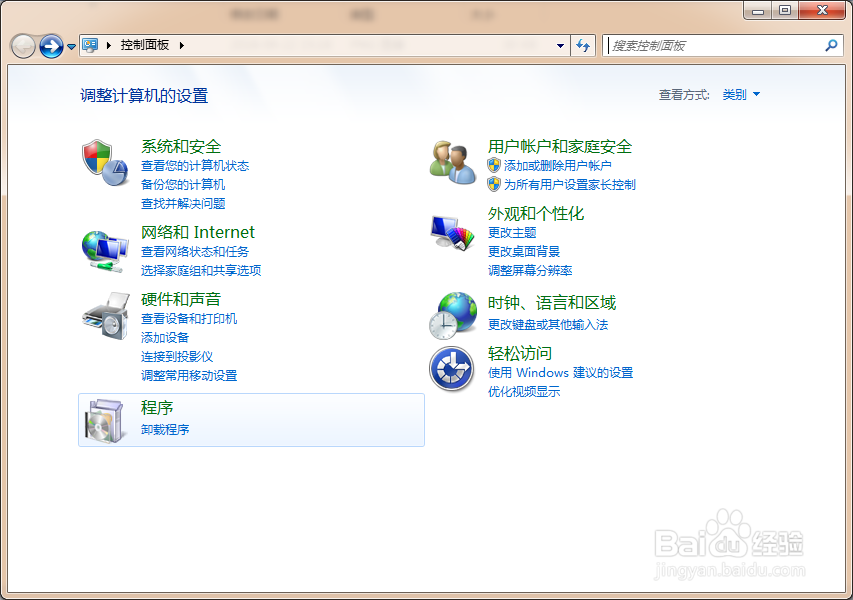Expand arrow before 控制面板 breadcrumb
The height and width of the screenshot is (600, 853).
(x=109, y=46)
